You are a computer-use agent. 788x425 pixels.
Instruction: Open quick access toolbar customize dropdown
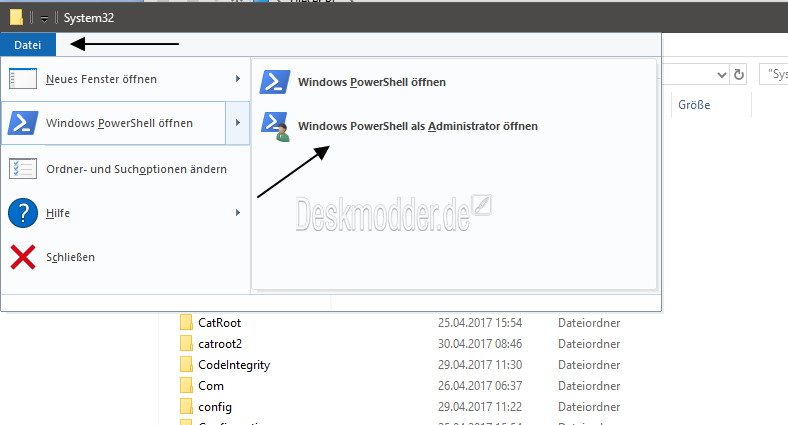[x=44, y=19]
